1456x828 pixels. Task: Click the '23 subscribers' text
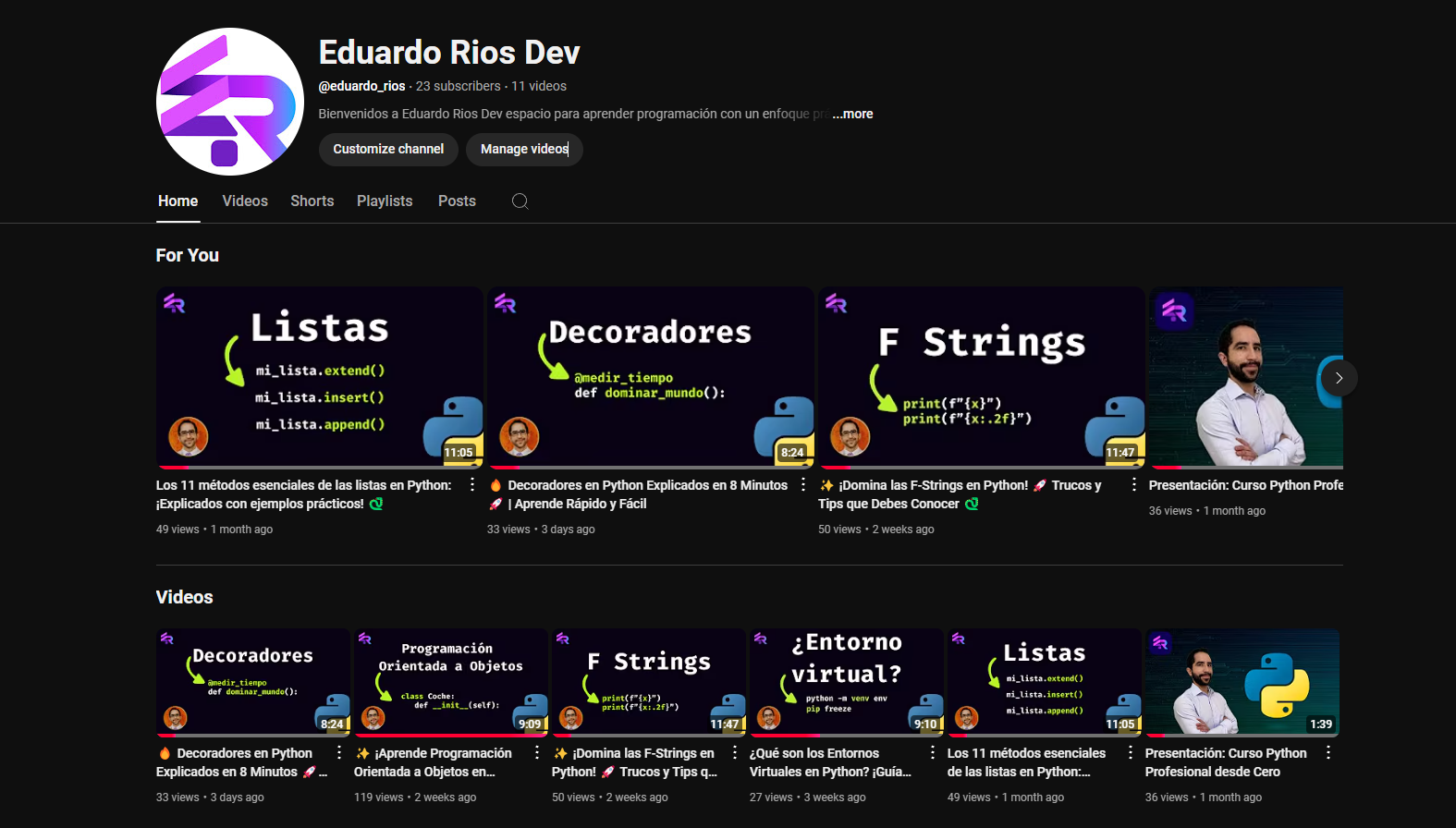coord(458,86)
